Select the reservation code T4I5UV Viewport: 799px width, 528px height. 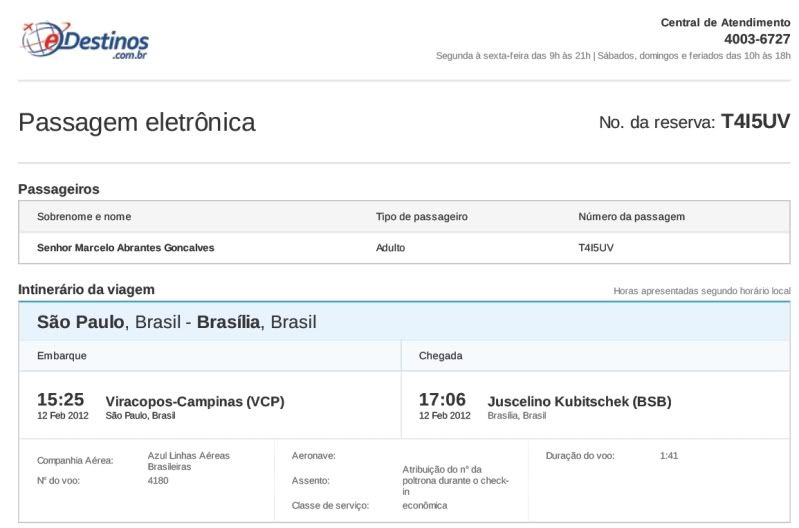pyautogui.click(x=755, y=121)
